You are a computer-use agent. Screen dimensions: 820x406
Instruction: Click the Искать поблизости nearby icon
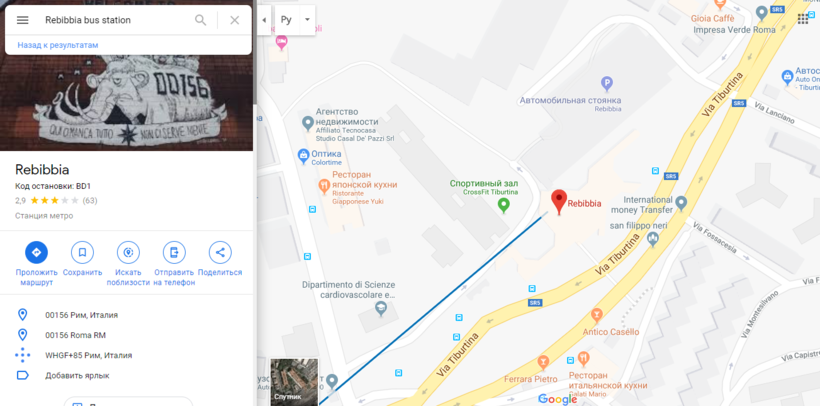(x=128, y=253)
